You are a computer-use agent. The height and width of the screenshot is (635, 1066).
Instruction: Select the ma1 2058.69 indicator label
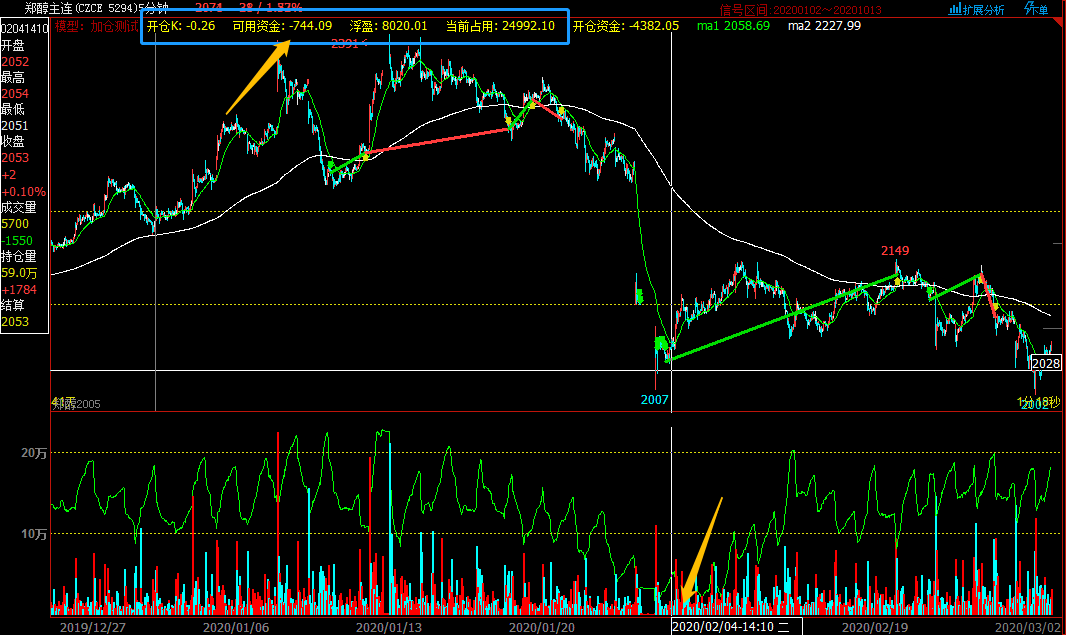[733, 26]
